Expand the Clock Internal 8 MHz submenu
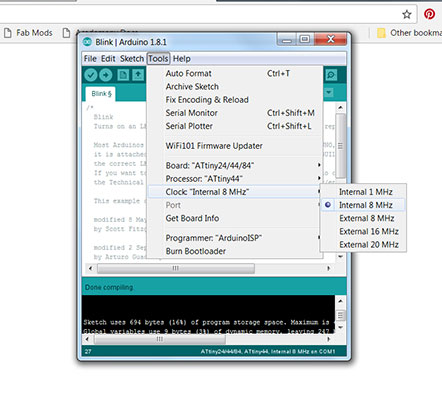 click(x=235, y=192)
